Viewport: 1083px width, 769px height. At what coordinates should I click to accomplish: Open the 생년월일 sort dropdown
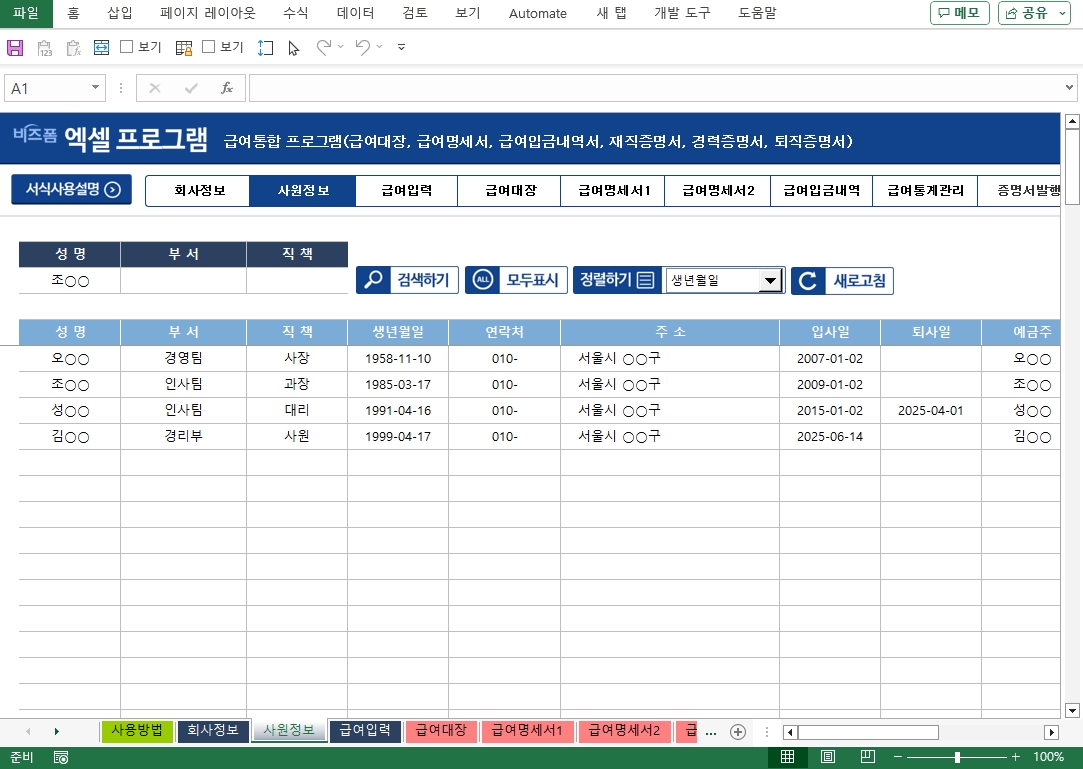point(769,281)
